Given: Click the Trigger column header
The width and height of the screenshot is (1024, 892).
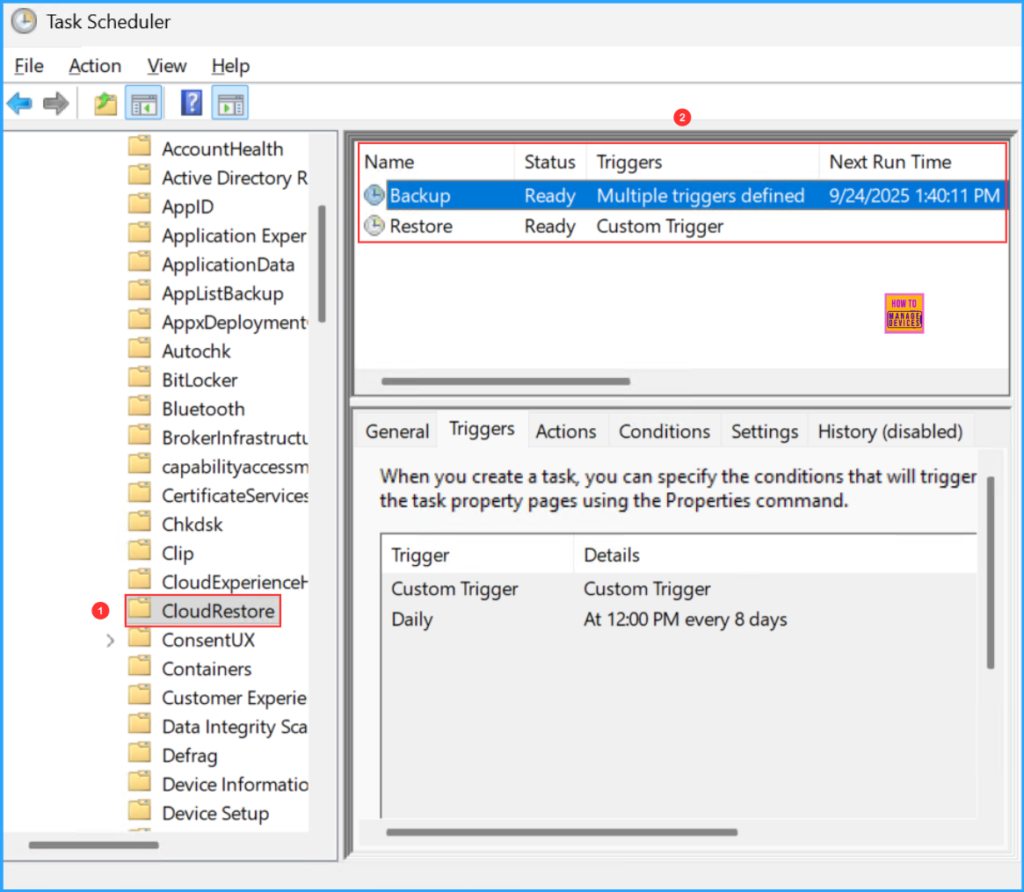Looking at the screenshot, I should tap(477, 555).
